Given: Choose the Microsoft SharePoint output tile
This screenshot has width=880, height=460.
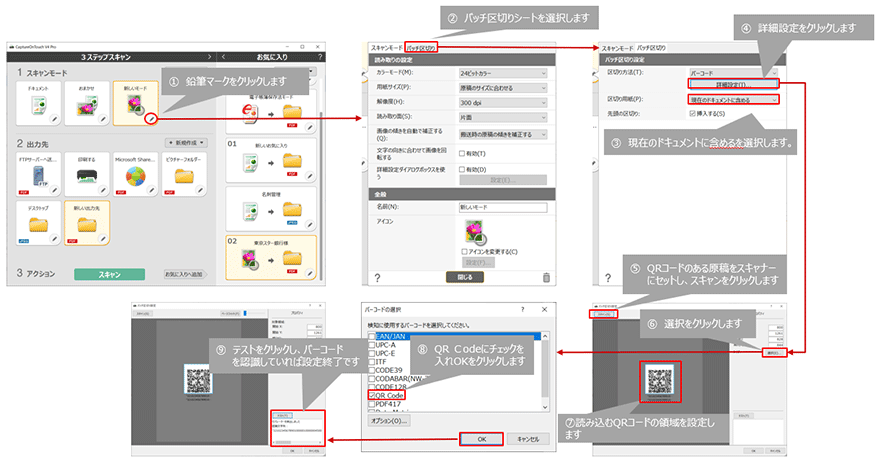Looking at the screenshot, I should point(133,174).
